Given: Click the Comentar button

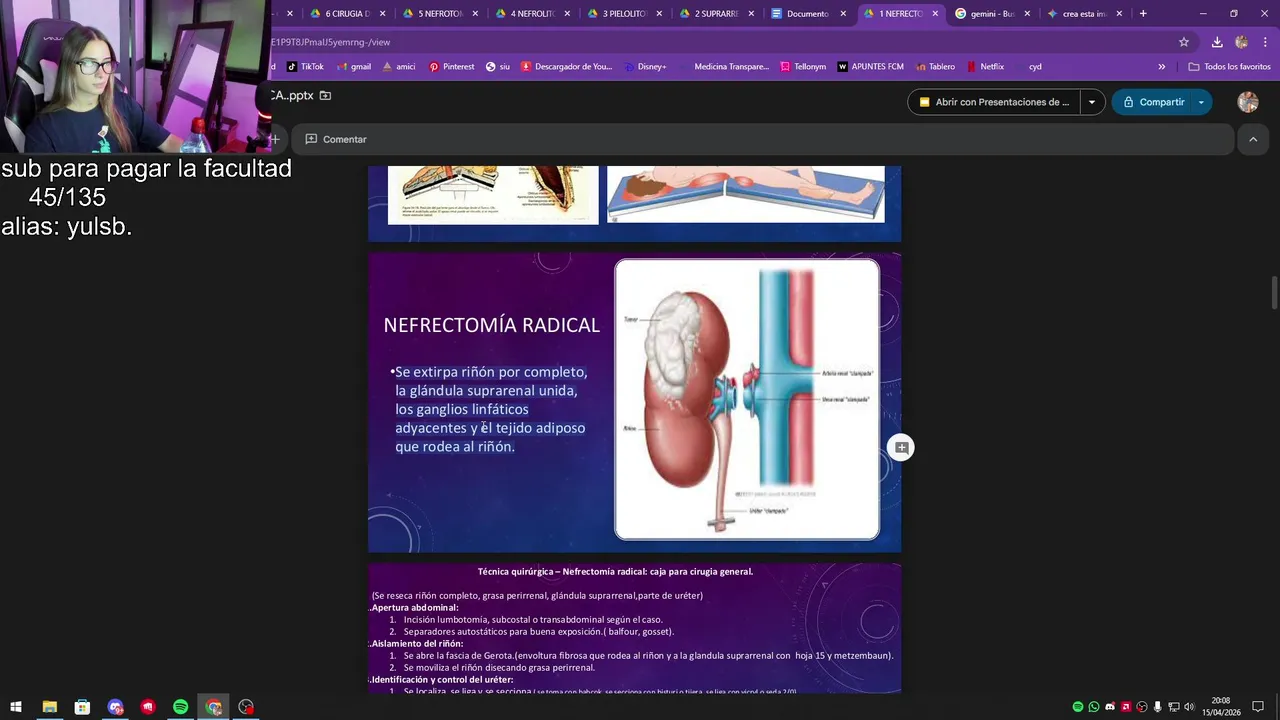Looking at the screenshot, I should (336, 139).
